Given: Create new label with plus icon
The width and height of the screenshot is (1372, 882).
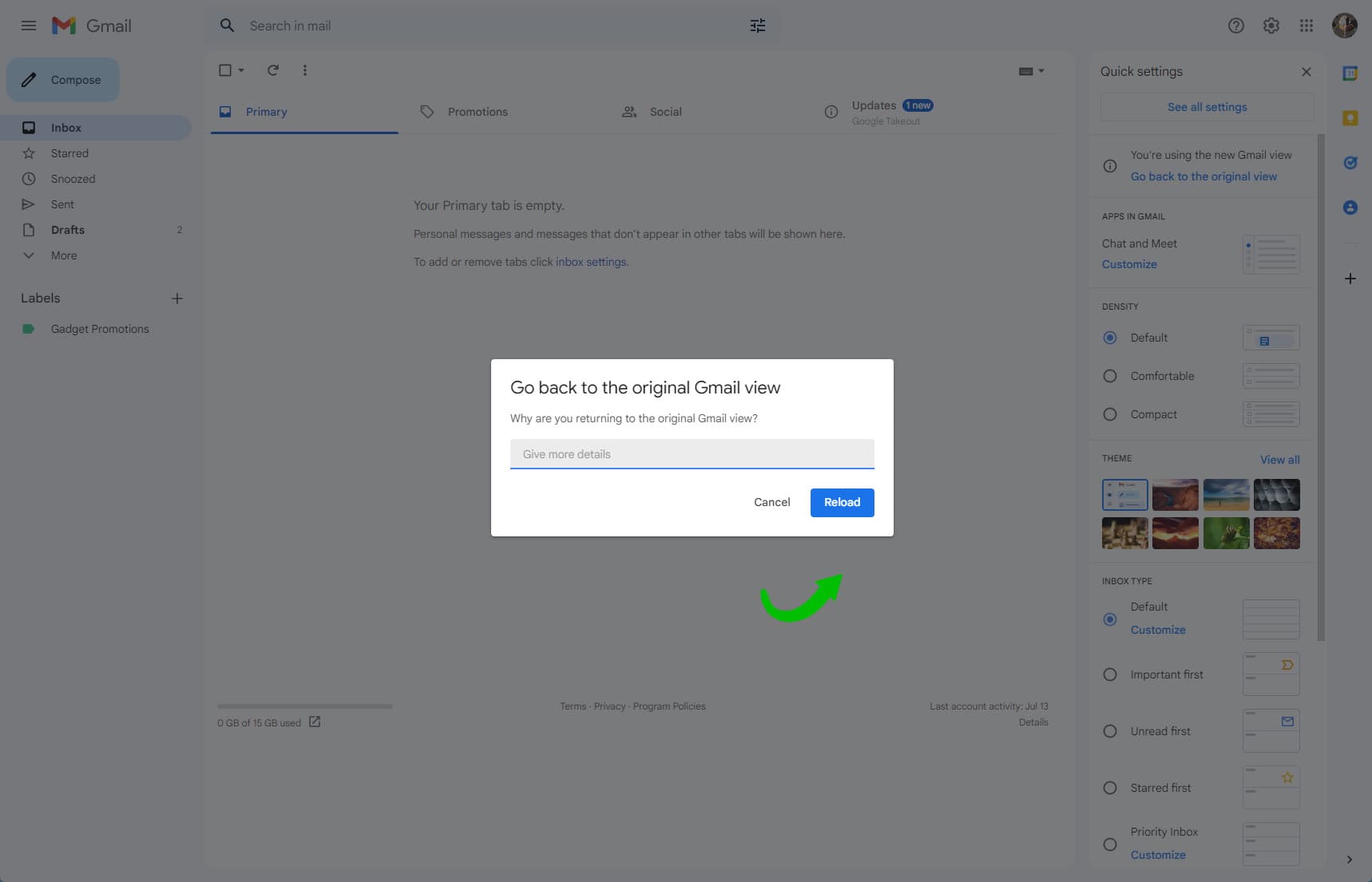Looking at the screenshot, I should point(177,299).
